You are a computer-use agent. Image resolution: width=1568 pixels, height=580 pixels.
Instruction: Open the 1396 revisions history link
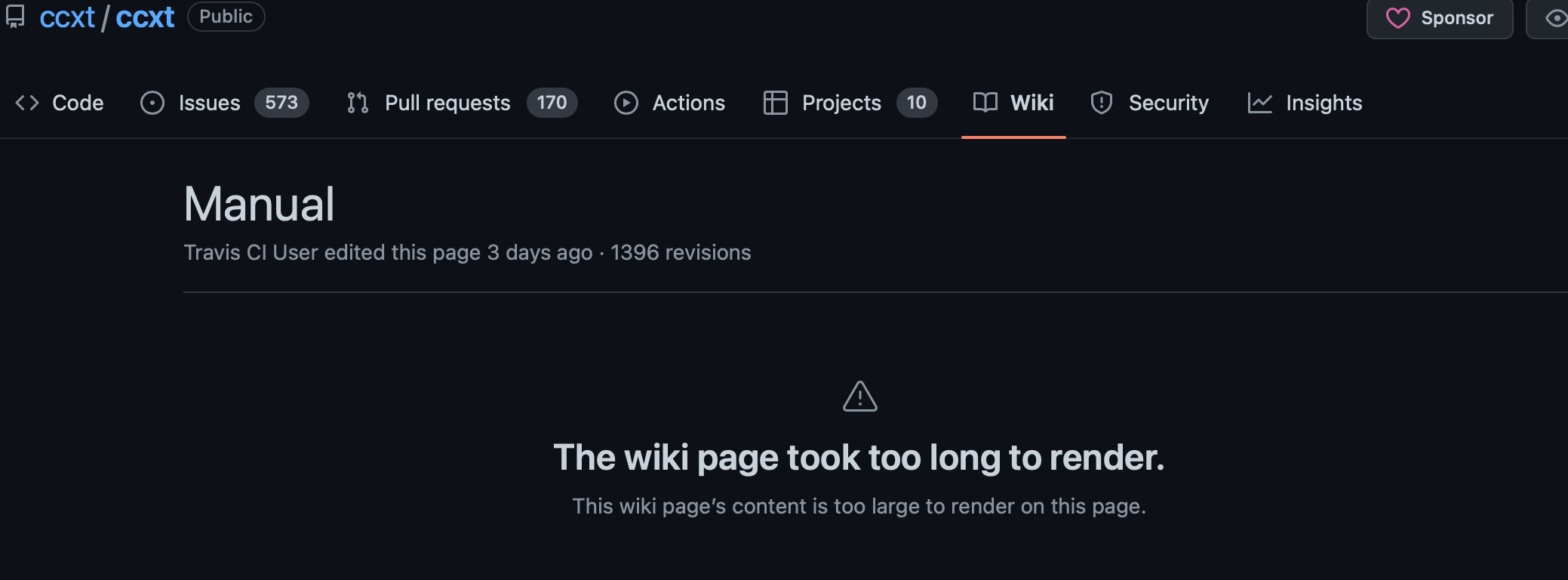681,252
